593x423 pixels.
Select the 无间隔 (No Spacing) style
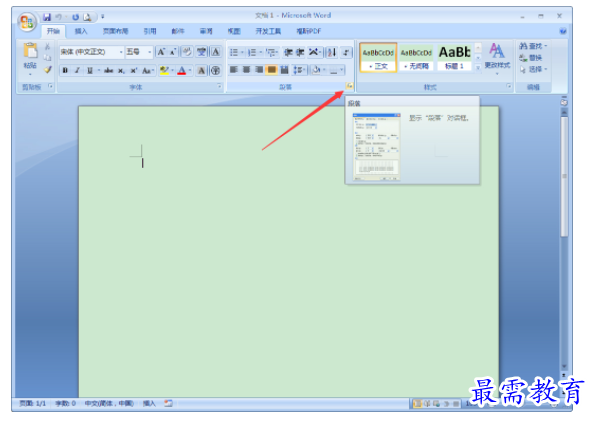(416, 58)
